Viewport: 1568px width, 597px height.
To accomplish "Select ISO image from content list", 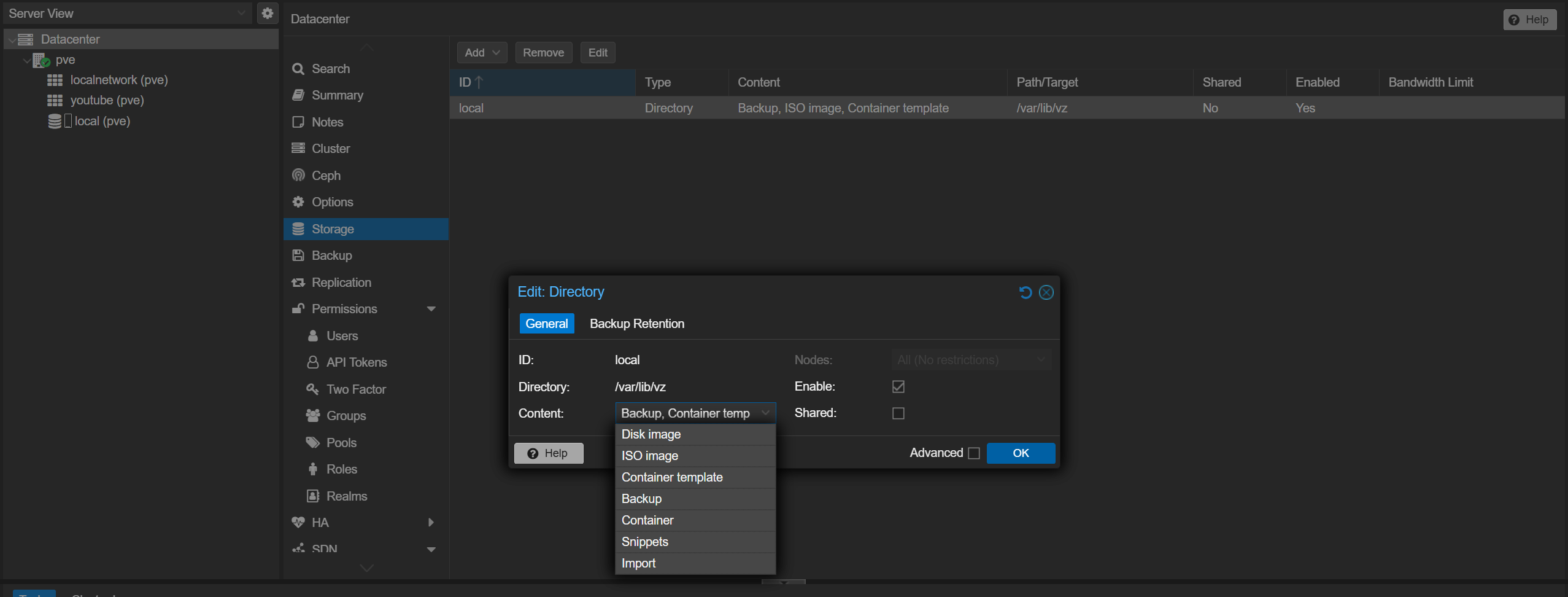I will coord(650,456).
